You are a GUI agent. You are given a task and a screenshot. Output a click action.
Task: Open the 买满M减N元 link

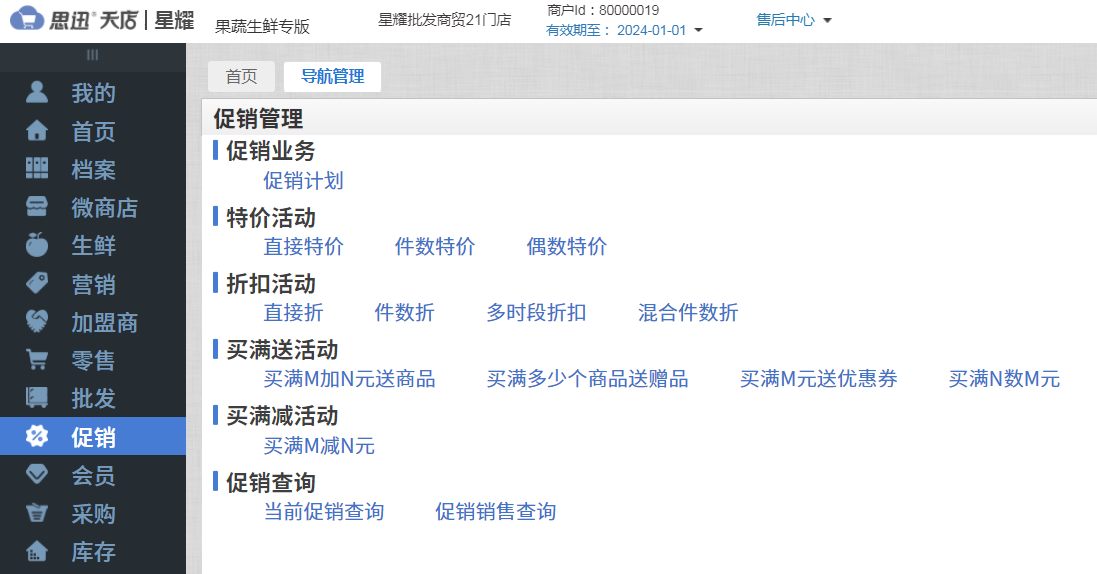pyautogui.click(x=319, y=445)
